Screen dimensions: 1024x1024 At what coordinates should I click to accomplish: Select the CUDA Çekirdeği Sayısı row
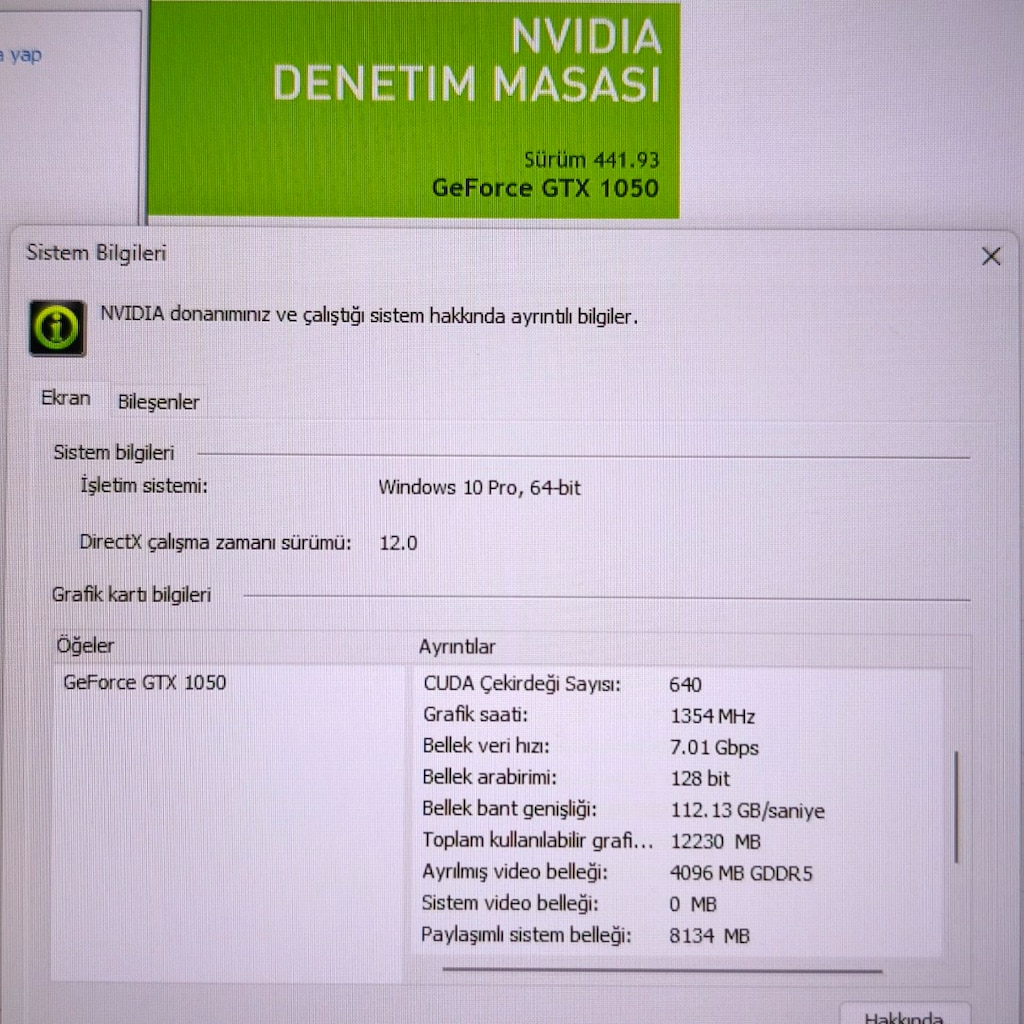(679, 684)
